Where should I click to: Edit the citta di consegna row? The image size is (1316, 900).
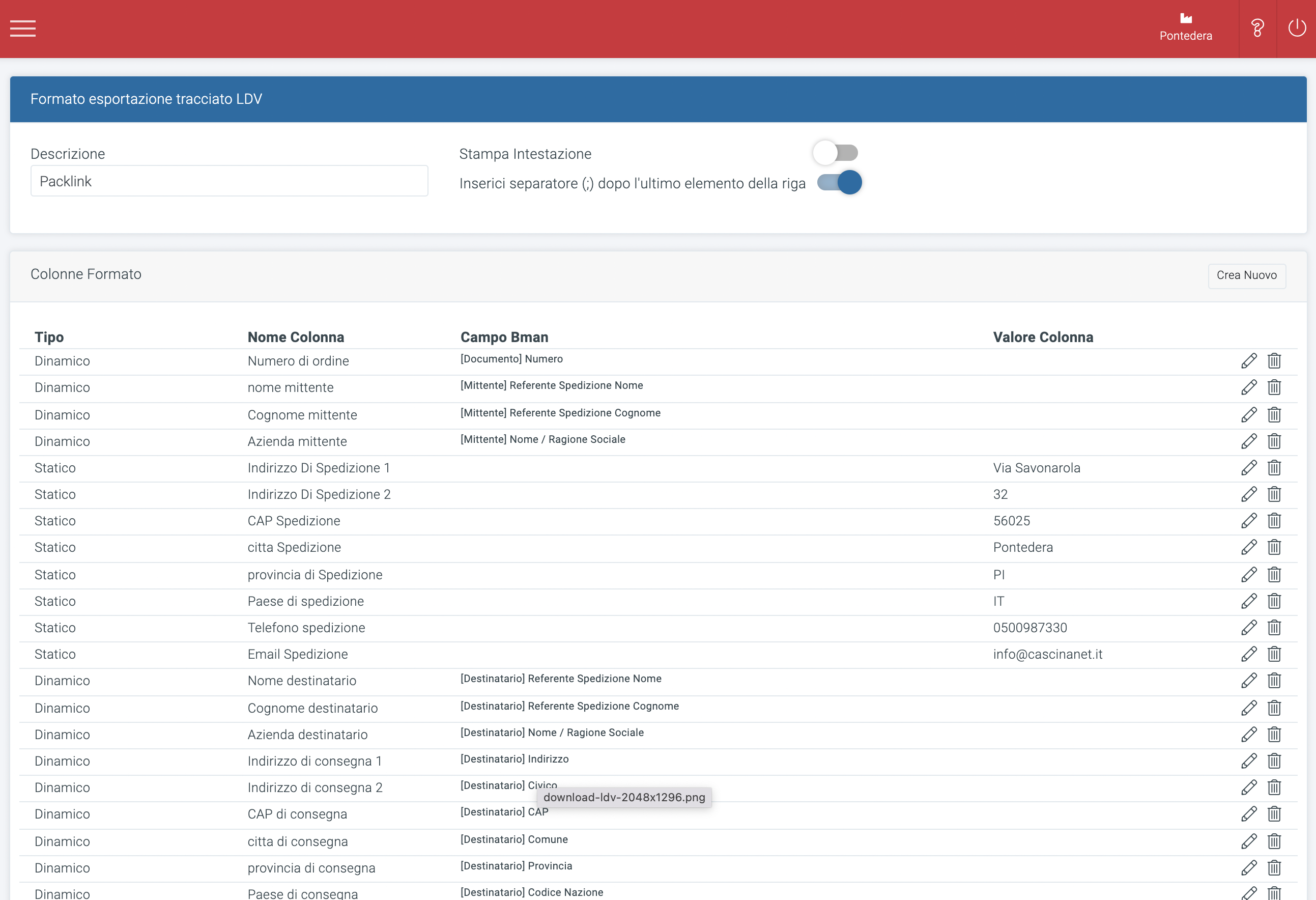[1249, 841]
